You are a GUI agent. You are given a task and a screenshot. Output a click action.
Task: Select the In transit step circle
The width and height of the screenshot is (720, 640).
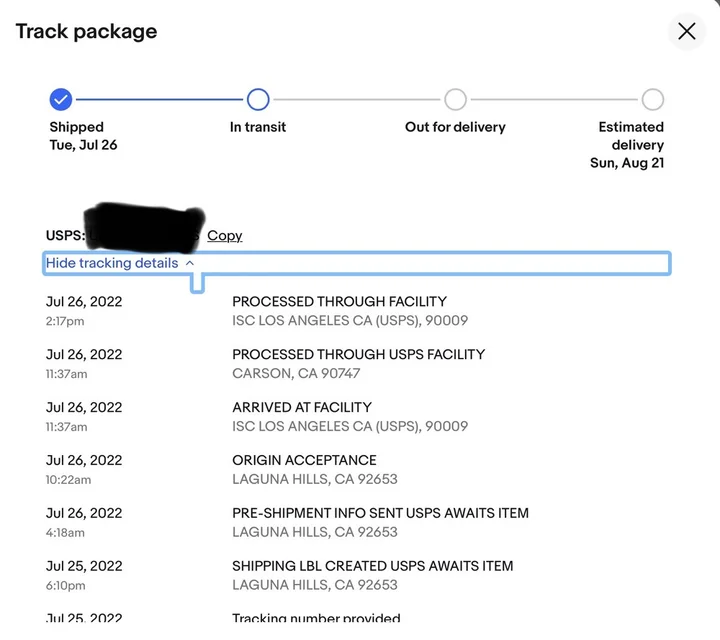coord(258,99)
